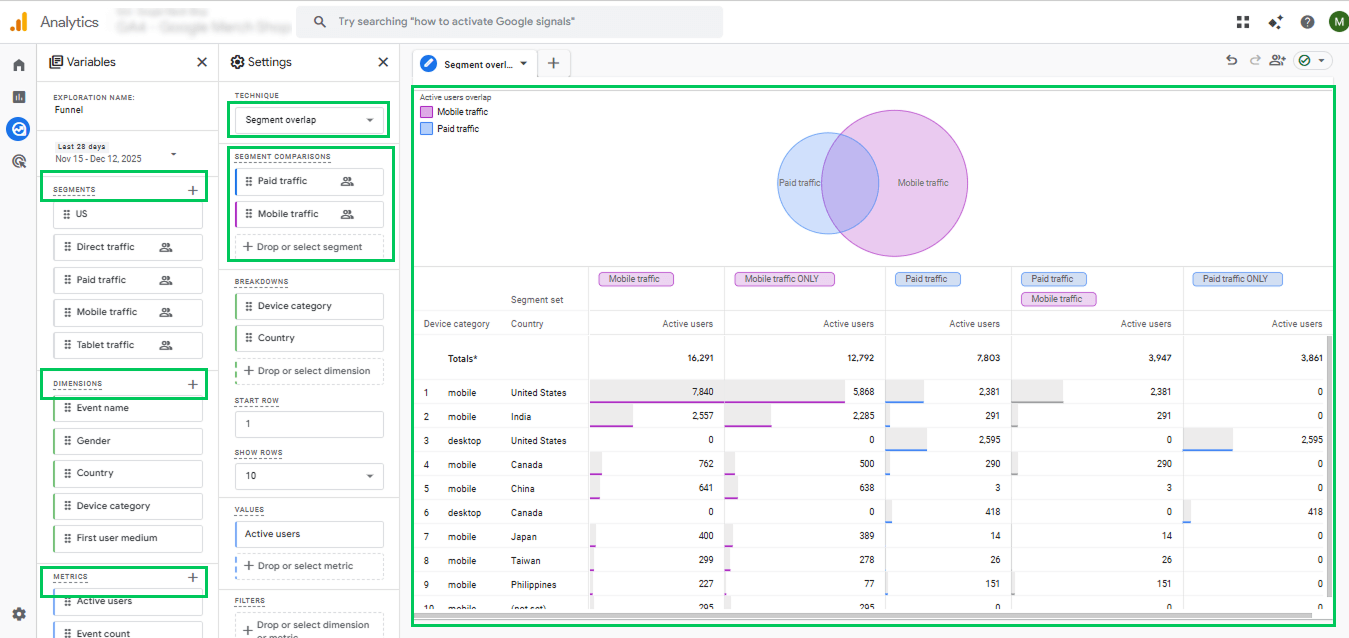Click the Mobile traffic legend color swatch
The width and height of the screenshot is (1349, 638).
coord(426,112)
